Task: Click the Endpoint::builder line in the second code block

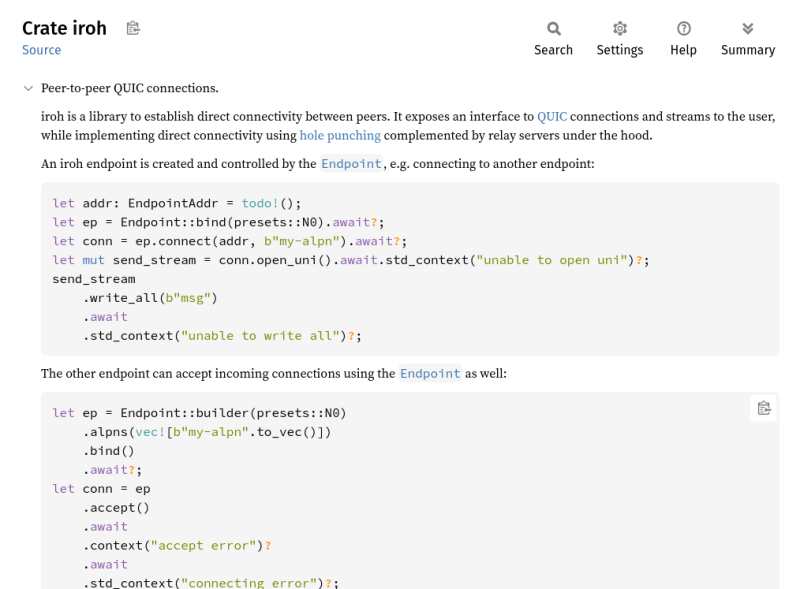Action: 199,413
